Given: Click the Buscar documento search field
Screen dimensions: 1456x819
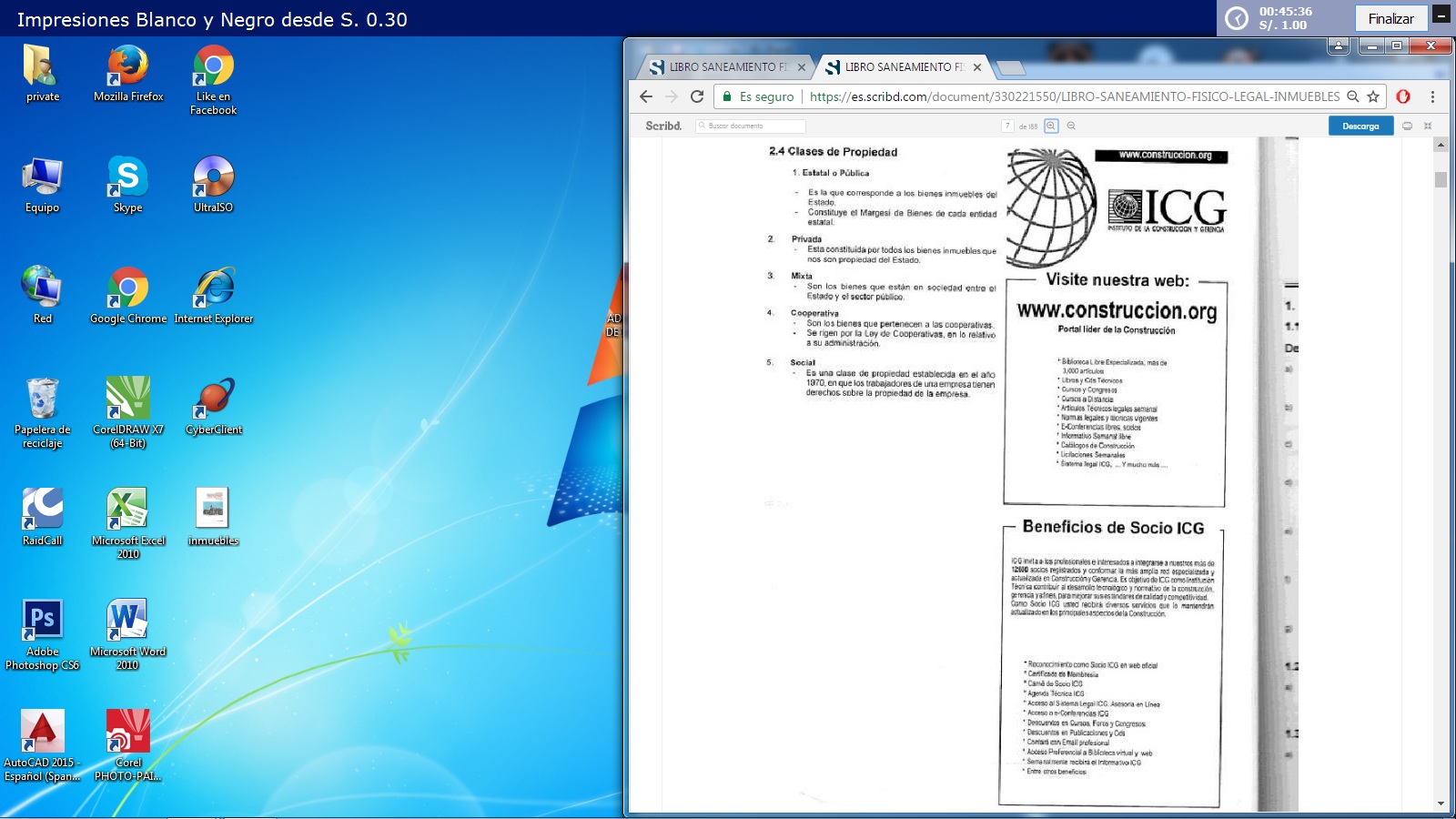Looking at the screenshot, I should 751,126.
